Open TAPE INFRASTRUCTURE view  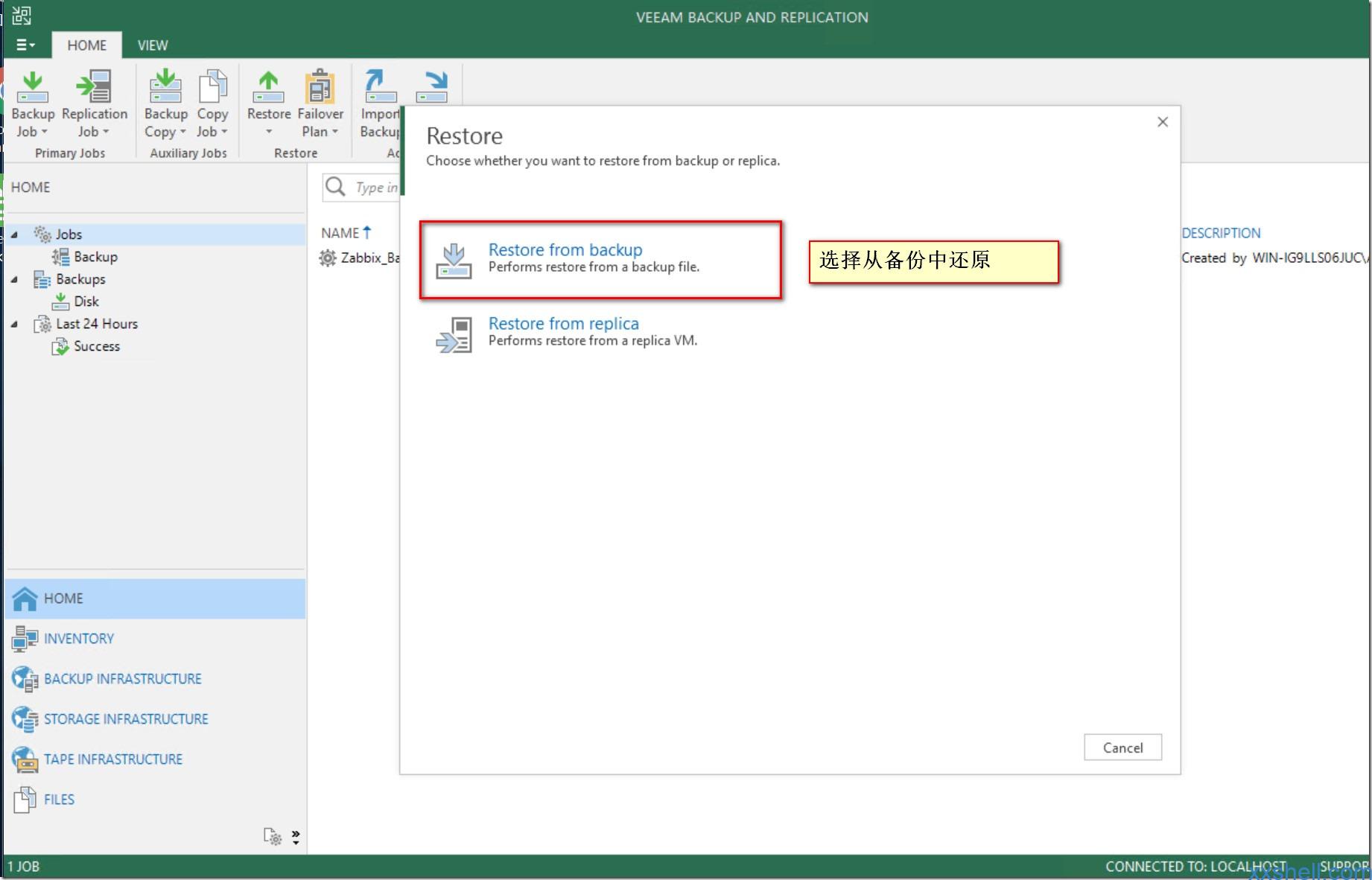tap(113, 759)
